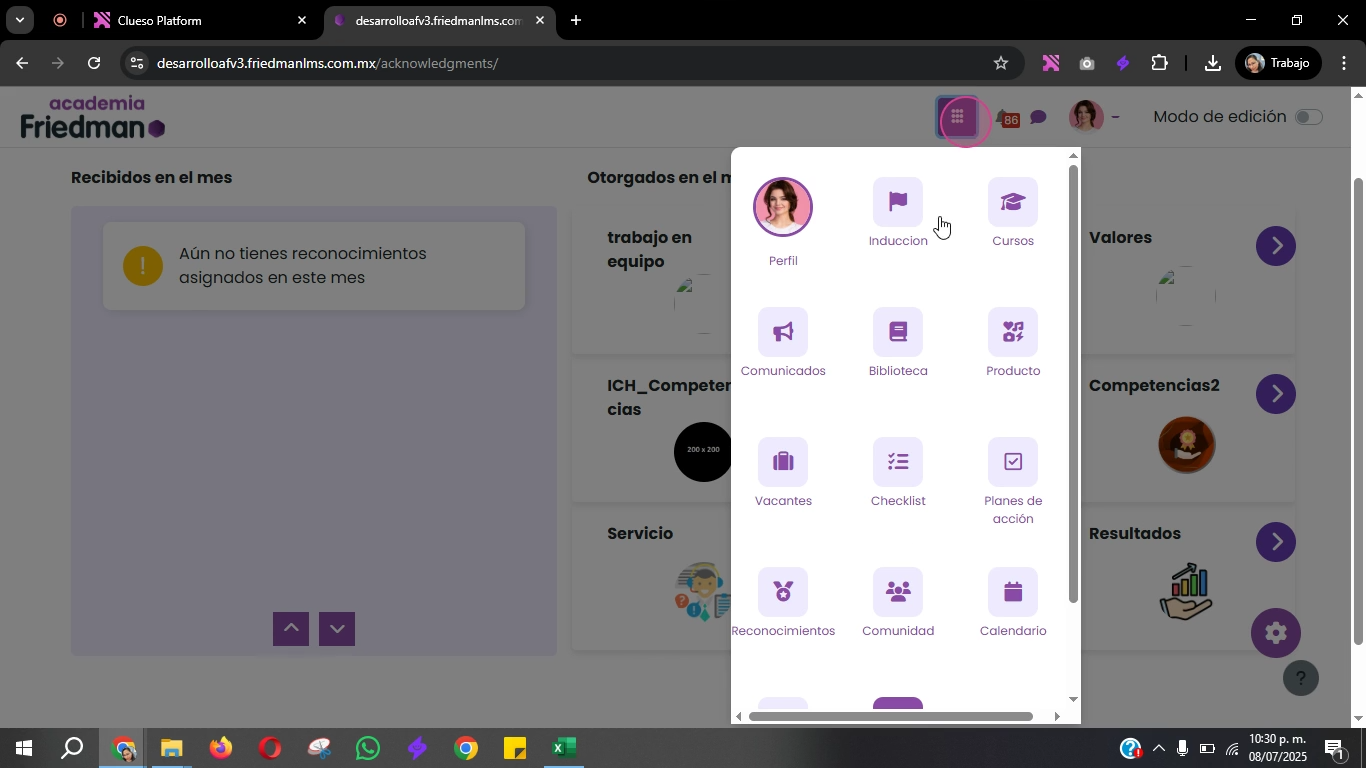Open the purple settings gear button
Image resolution: width=1366 pixels, height=768 pixels.
(1275, 632)
